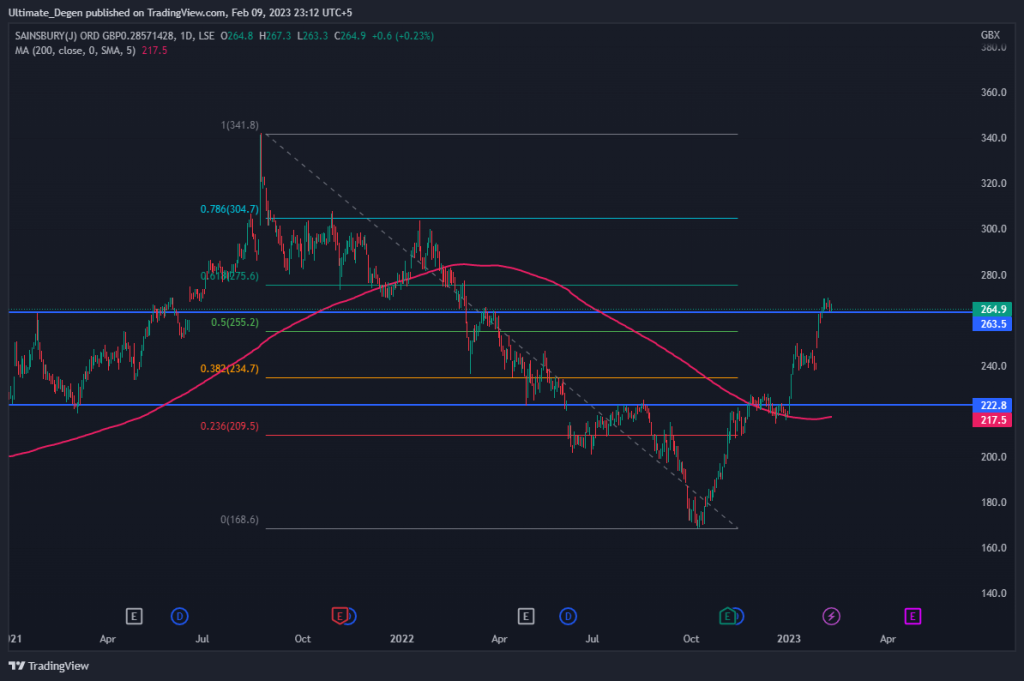Click the 280.0 price axis label
This screenshot has width=1024, height=681.
993,275
